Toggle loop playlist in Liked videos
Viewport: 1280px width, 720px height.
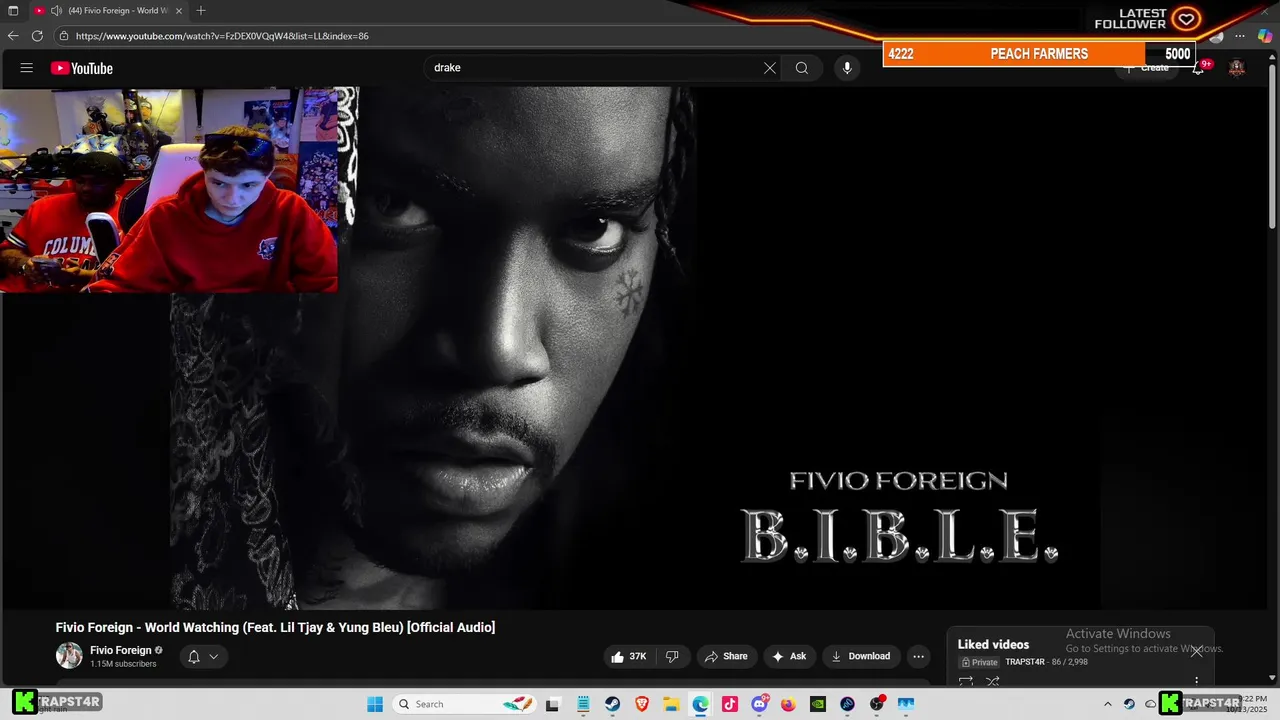click(966, 681)
